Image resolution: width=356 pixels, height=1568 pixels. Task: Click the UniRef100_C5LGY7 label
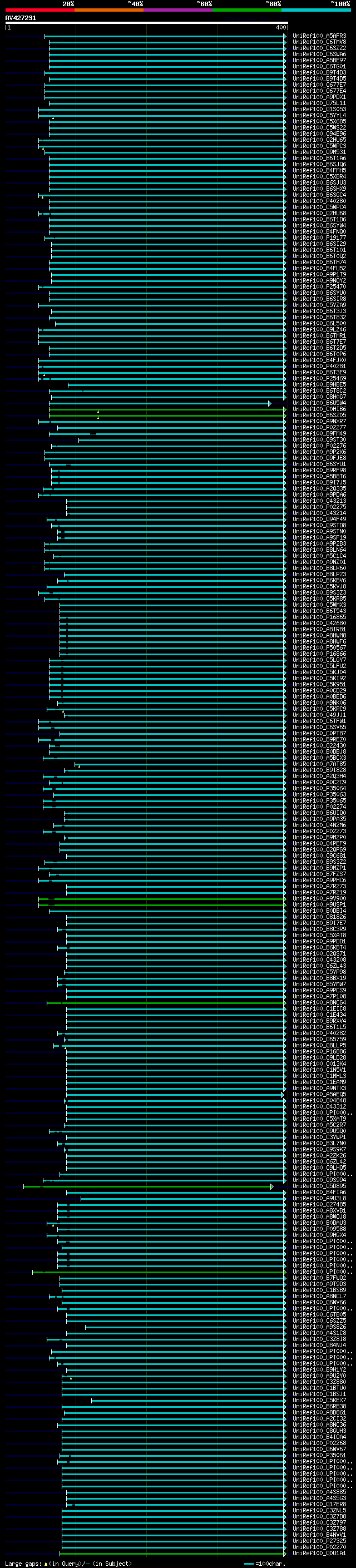click(x=319, y=660)
